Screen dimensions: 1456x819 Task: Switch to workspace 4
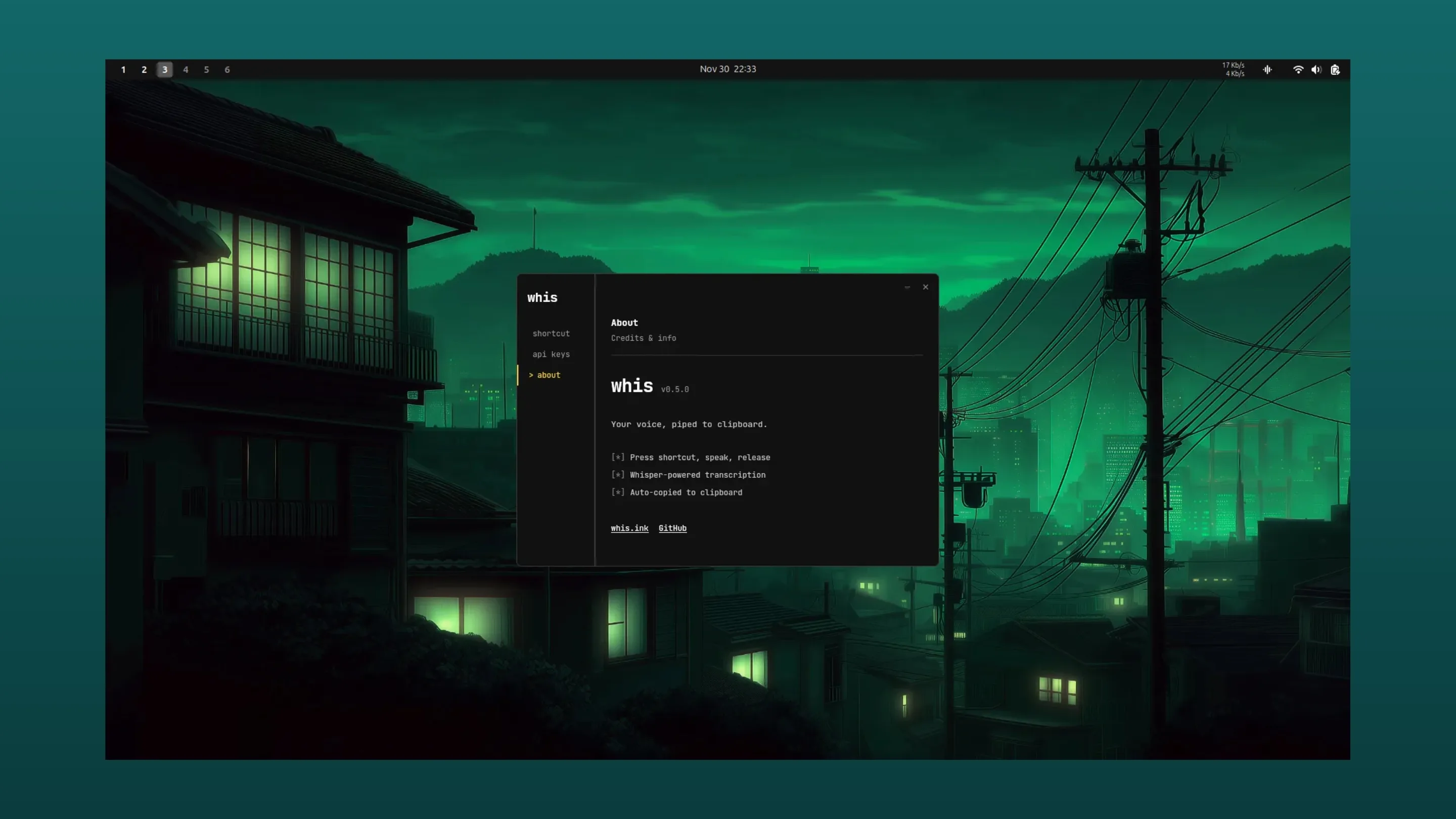pyautogui.click(x=186, y=69)
